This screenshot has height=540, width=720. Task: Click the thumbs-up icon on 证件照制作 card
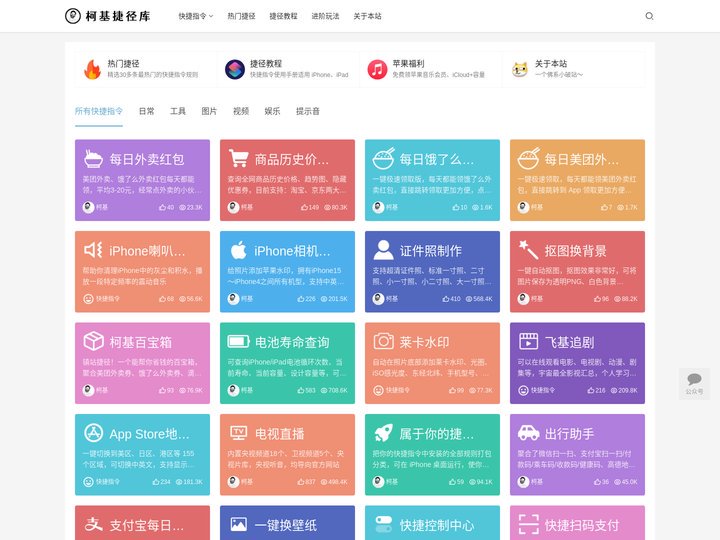point(446,299)
